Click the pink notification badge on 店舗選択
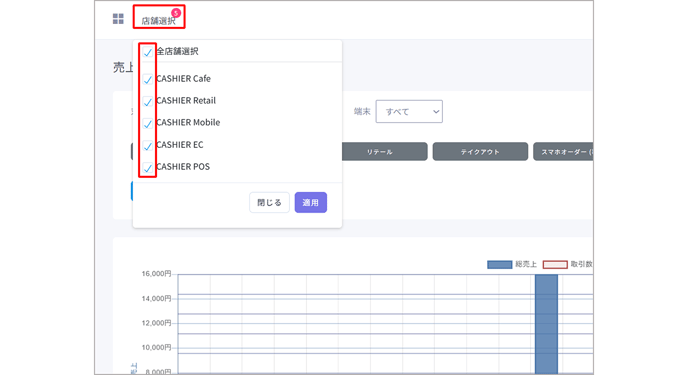Viewport: 688px width, 375px height. pyautogui.click(x=176, y=13)
